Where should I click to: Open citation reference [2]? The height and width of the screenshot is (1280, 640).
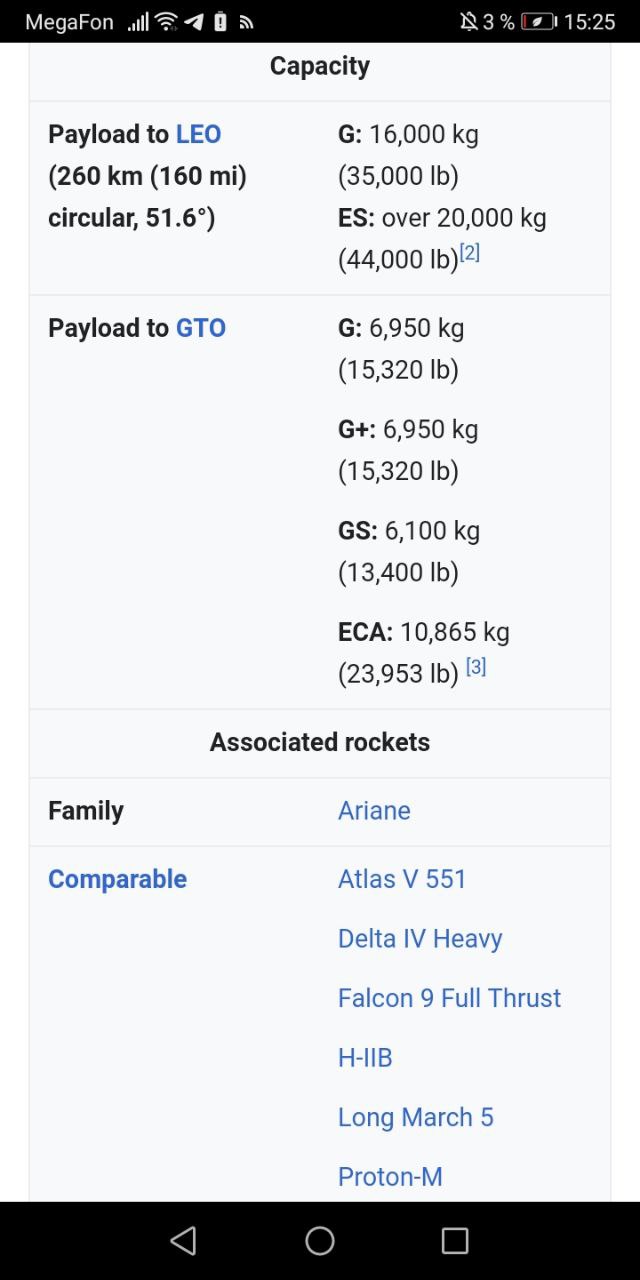click(x=470, y=253)
